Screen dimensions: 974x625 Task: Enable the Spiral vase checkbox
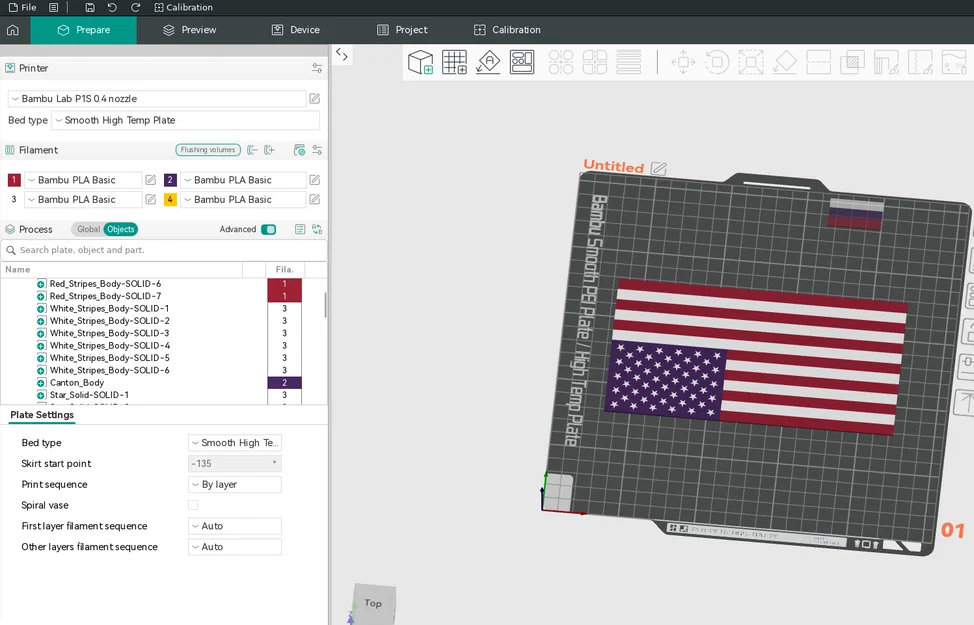pos(193,505)
